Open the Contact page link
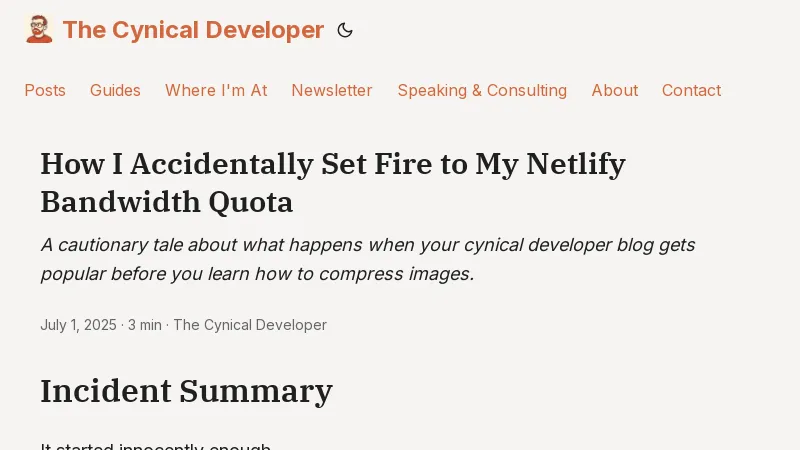 coord(691,90)
